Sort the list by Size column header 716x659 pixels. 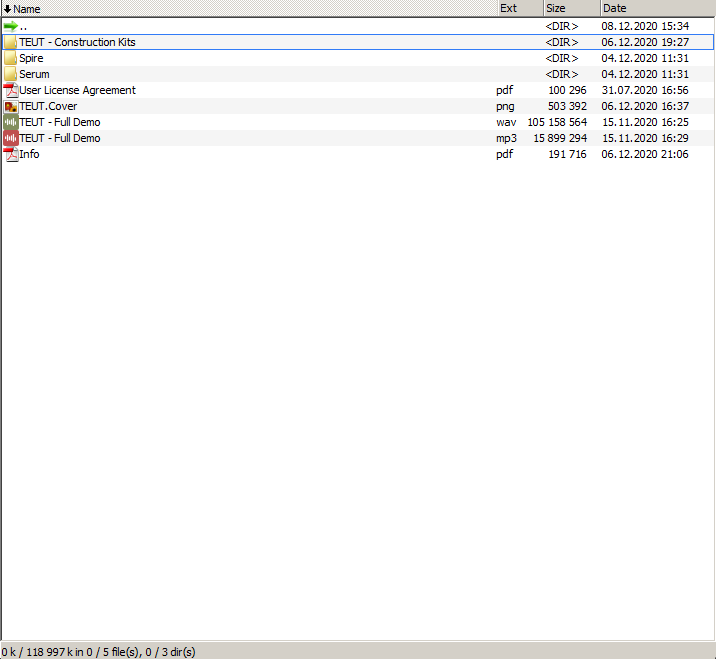[556, 8]
